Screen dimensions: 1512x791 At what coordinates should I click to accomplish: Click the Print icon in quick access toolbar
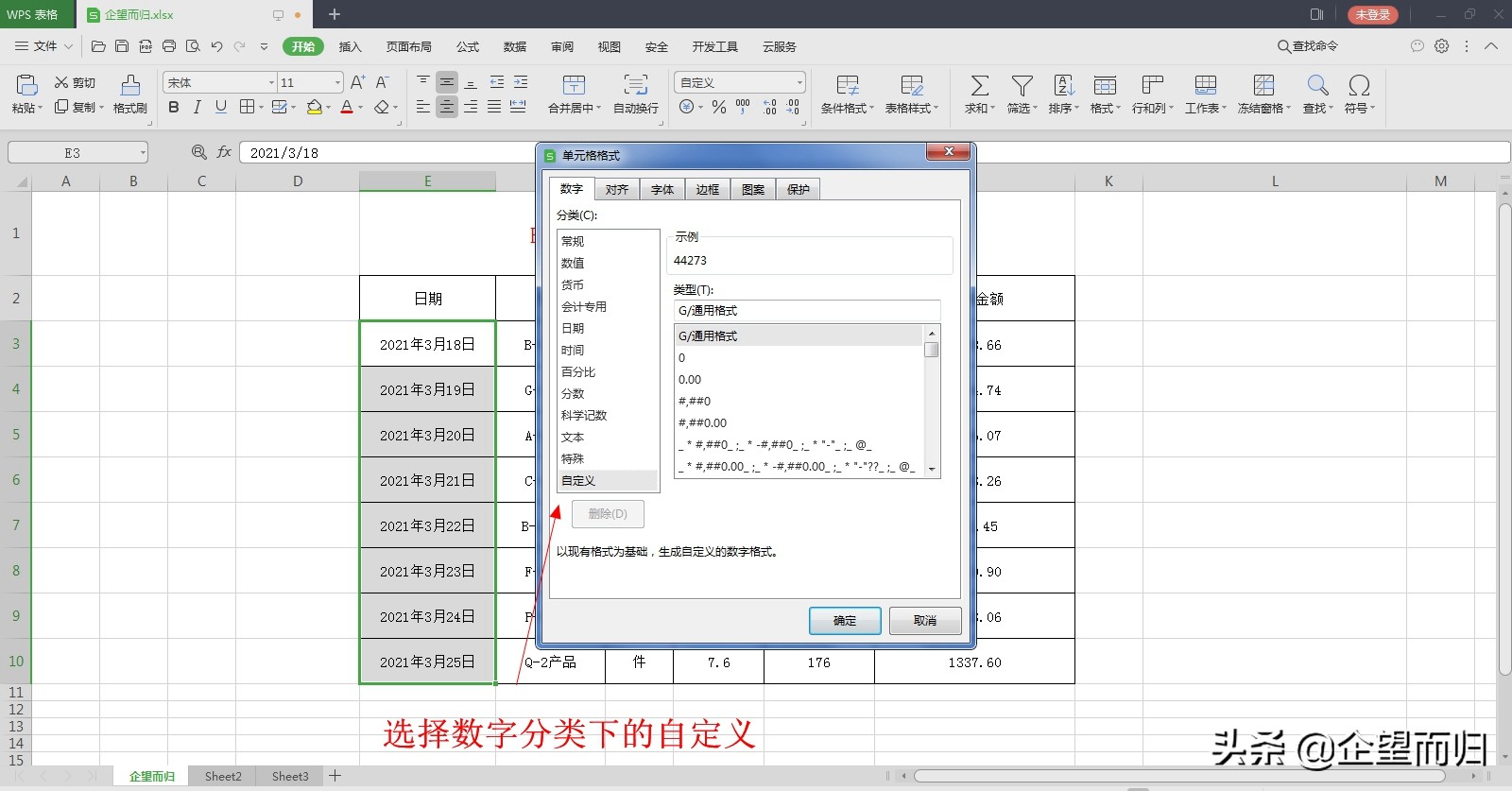point(169,46)
